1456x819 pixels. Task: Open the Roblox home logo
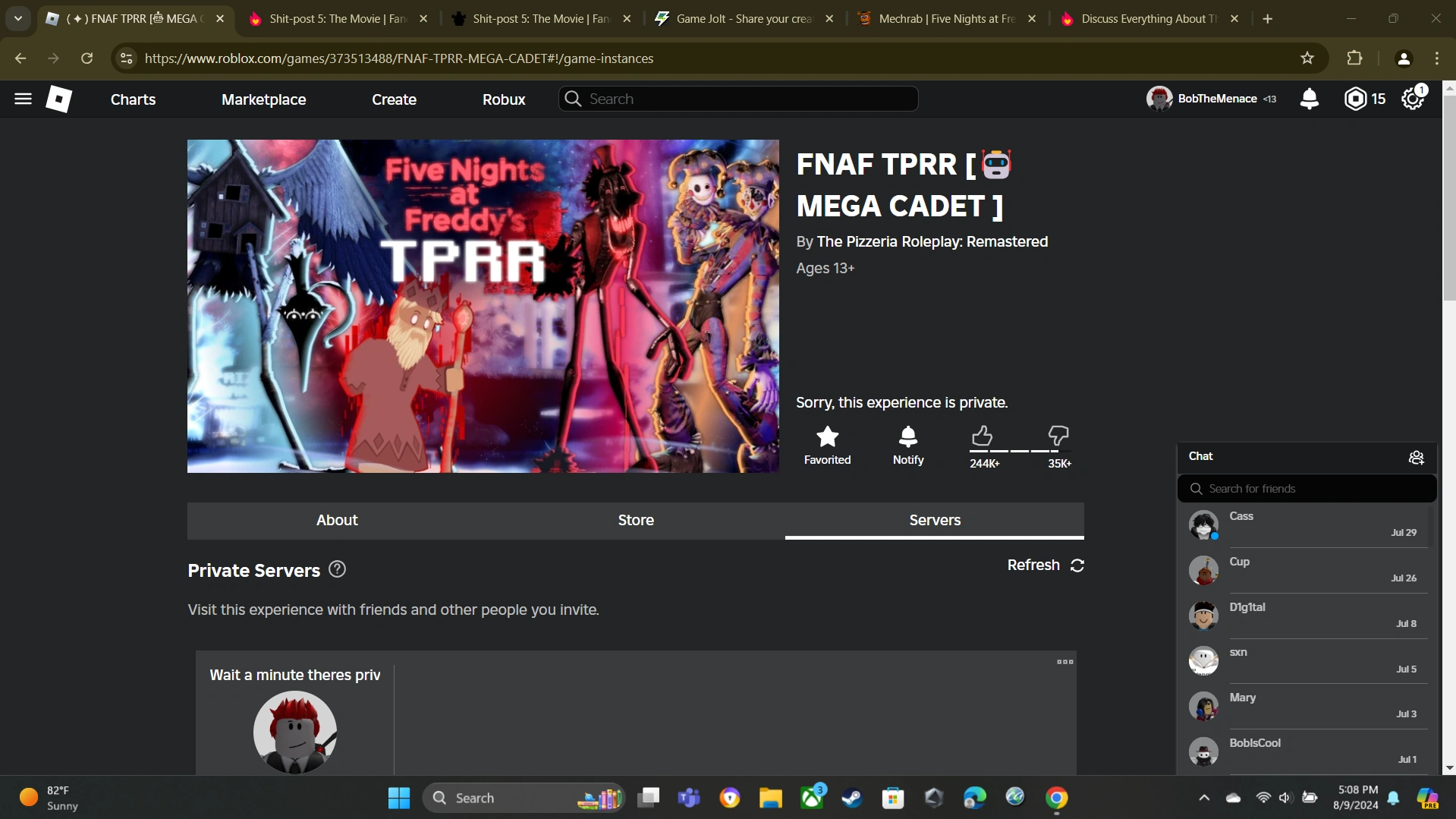(59, 99)
